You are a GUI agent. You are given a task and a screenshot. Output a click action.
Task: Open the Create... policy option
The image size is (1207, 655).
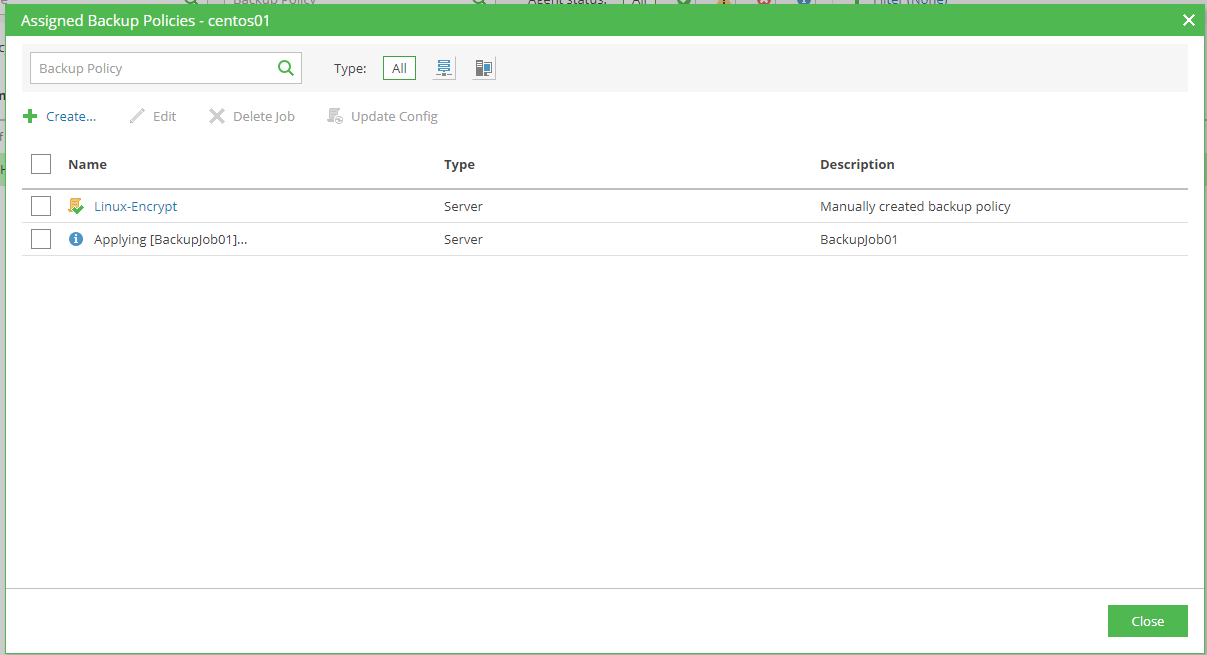click(71, 116)
